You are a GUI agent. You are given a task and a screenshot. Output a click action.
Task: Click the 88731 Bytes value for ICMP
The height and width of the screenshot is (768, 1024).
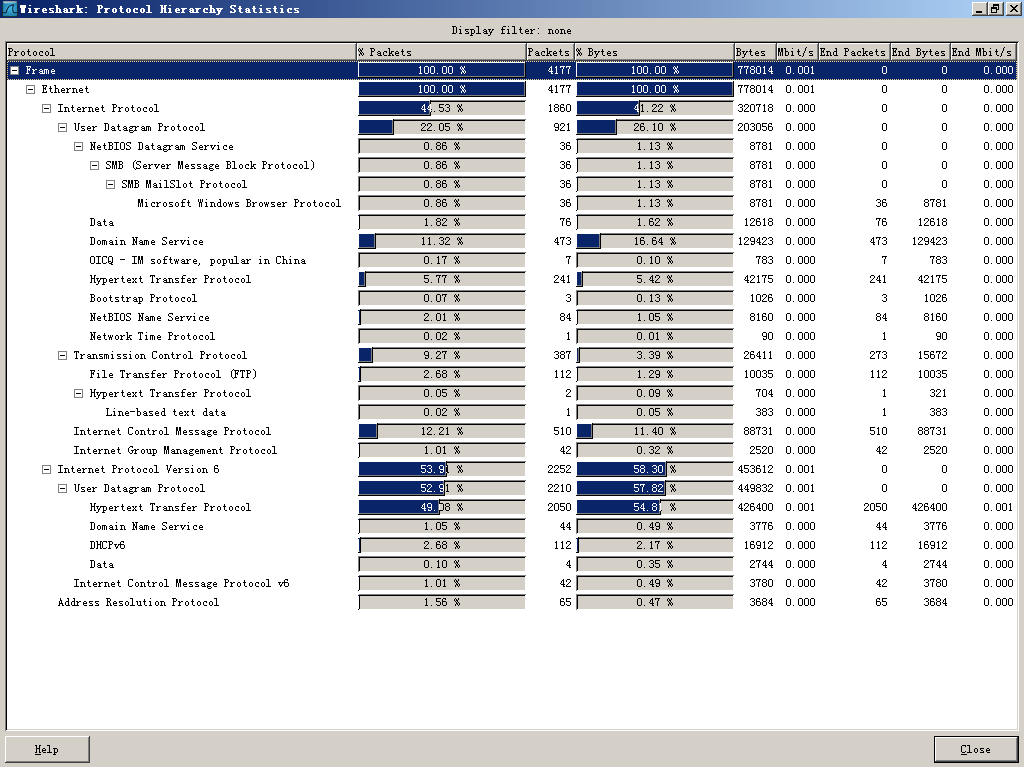(758, 432)
